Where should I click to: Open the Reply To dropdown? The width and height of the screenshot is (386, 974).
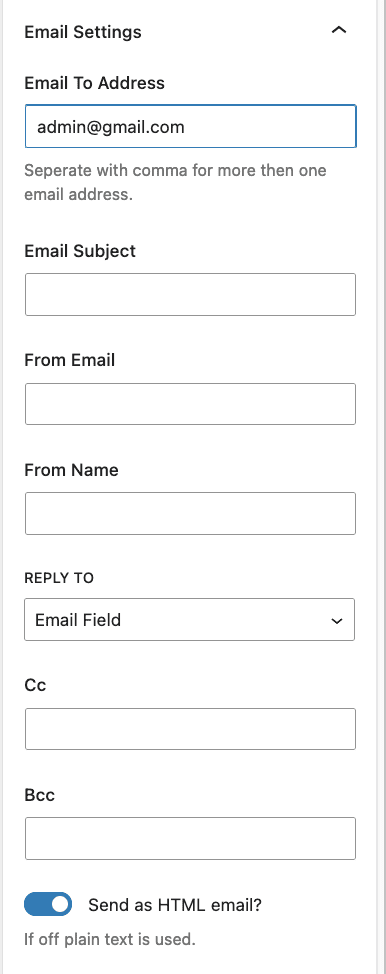(x=190, y=619)
